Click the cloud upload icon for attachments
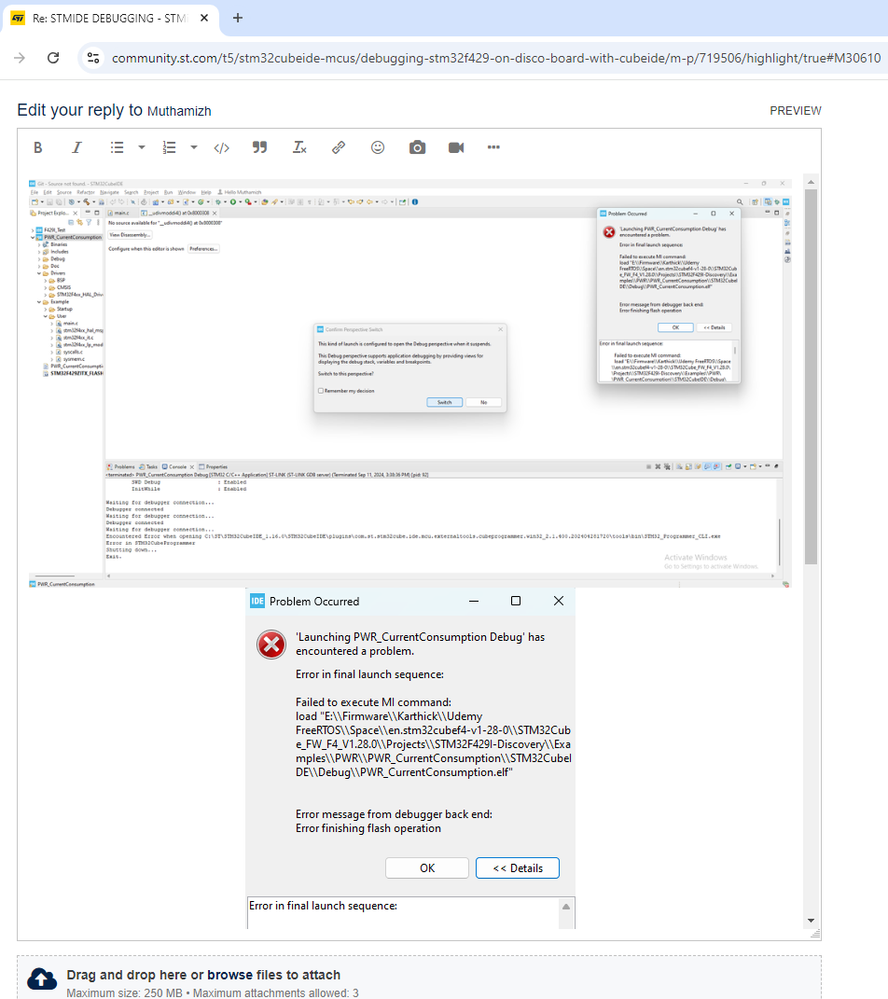Viewport: 888px width, 999px height. tap(42, 980)
